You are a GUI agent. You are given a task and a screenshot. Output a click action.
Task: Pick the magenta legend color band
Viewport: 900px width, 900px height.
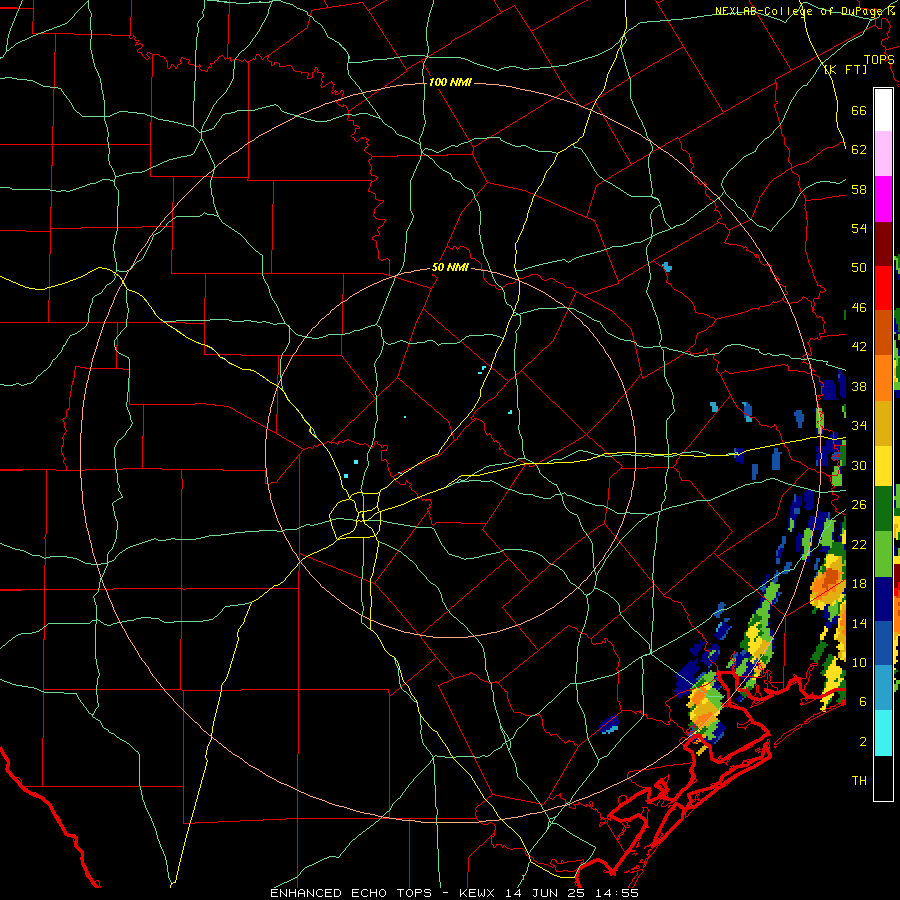point(883,199)
